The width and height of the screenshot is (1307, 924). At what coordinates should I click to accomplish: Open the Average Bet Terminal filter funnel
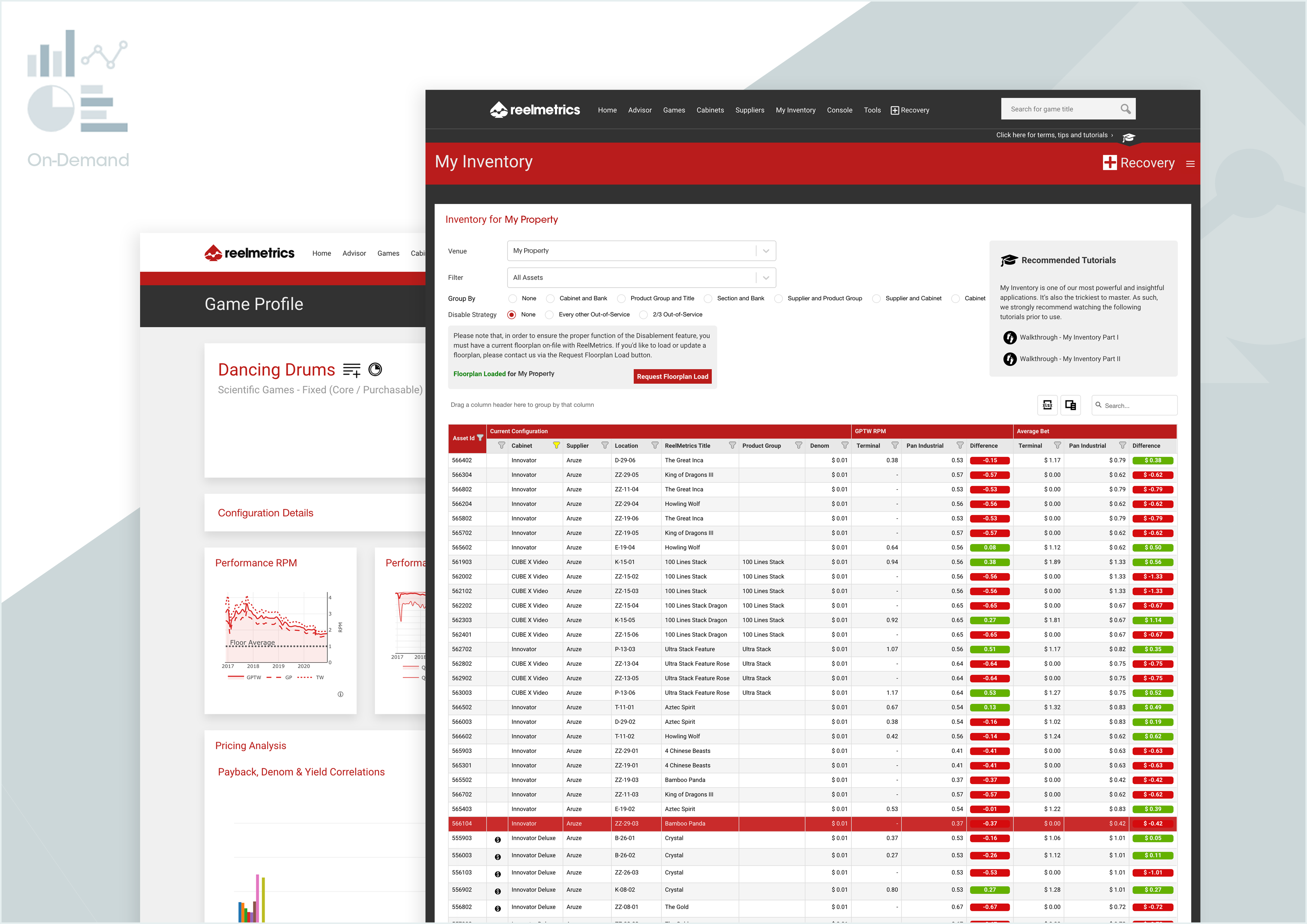[x=1057, y=445]
